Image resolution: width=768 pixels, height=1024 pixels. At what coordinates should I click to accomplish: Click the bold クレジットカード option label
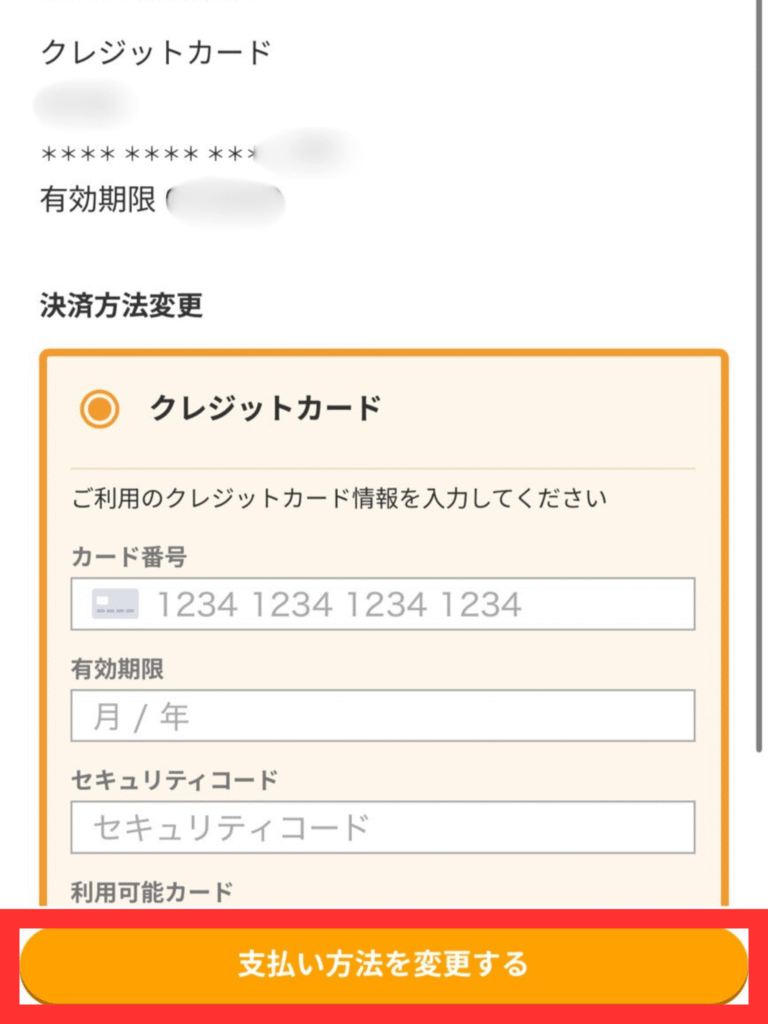click(265, 408)
